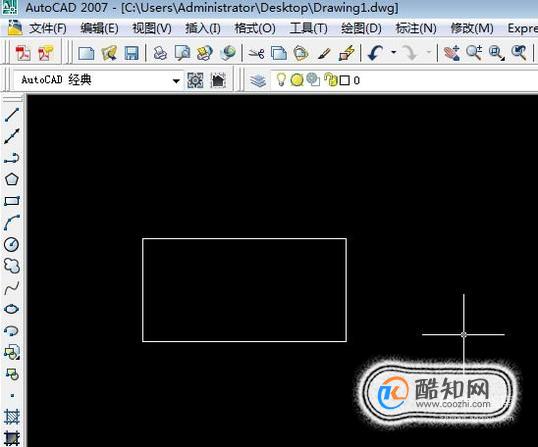Select the Polygon draw tool
The height and width of the screenshot is (447, 538).
[x=12, y=179]
